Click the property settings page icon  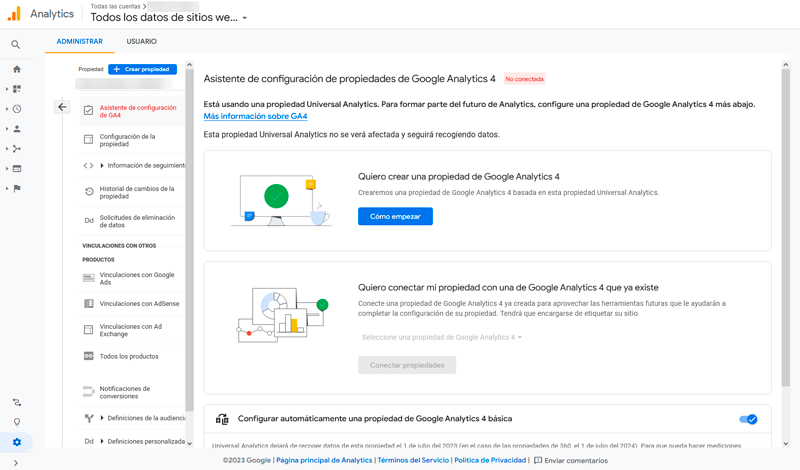pos(88,139)
